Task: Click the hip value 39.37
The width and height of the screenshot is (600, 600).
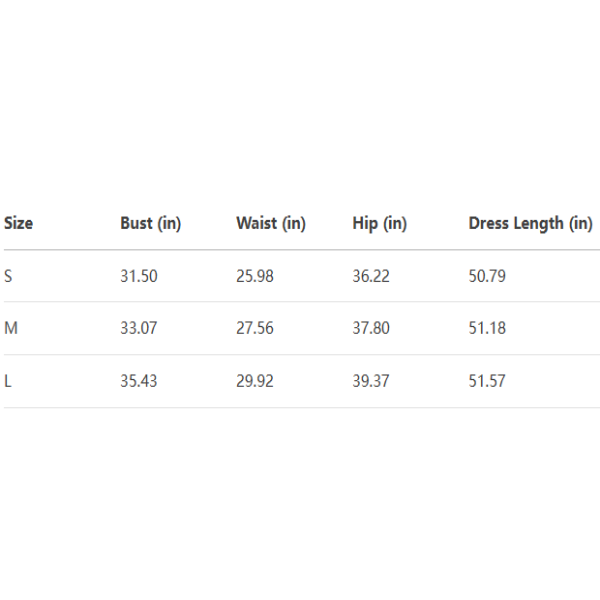Action: (371, 381)
